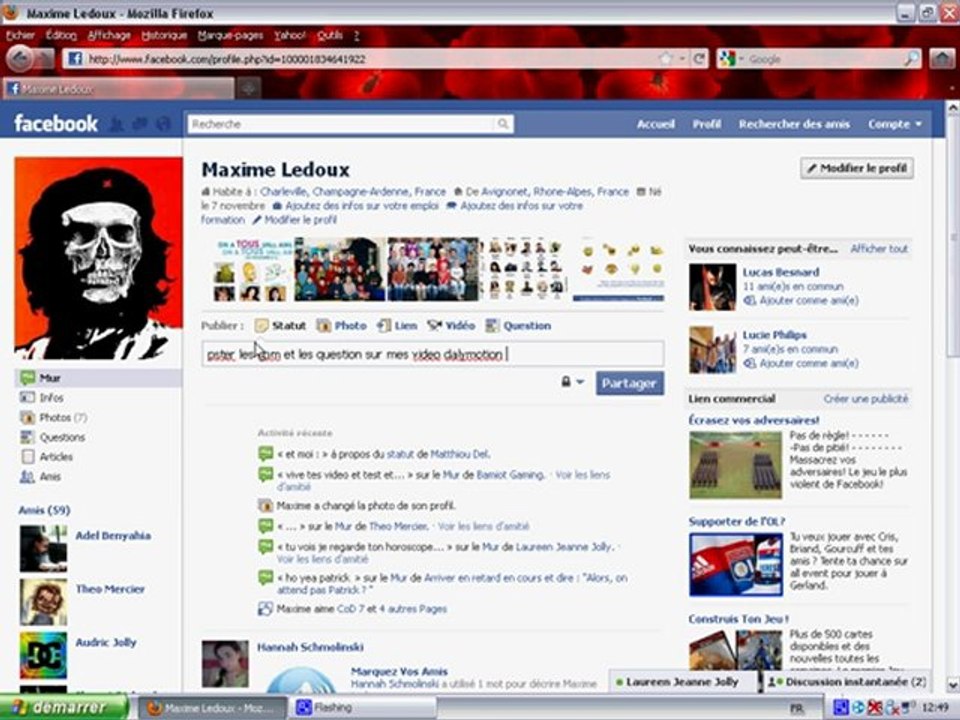Open notifications globe icon
Viewport: 960px width, 720px height.
pos(163,124)
